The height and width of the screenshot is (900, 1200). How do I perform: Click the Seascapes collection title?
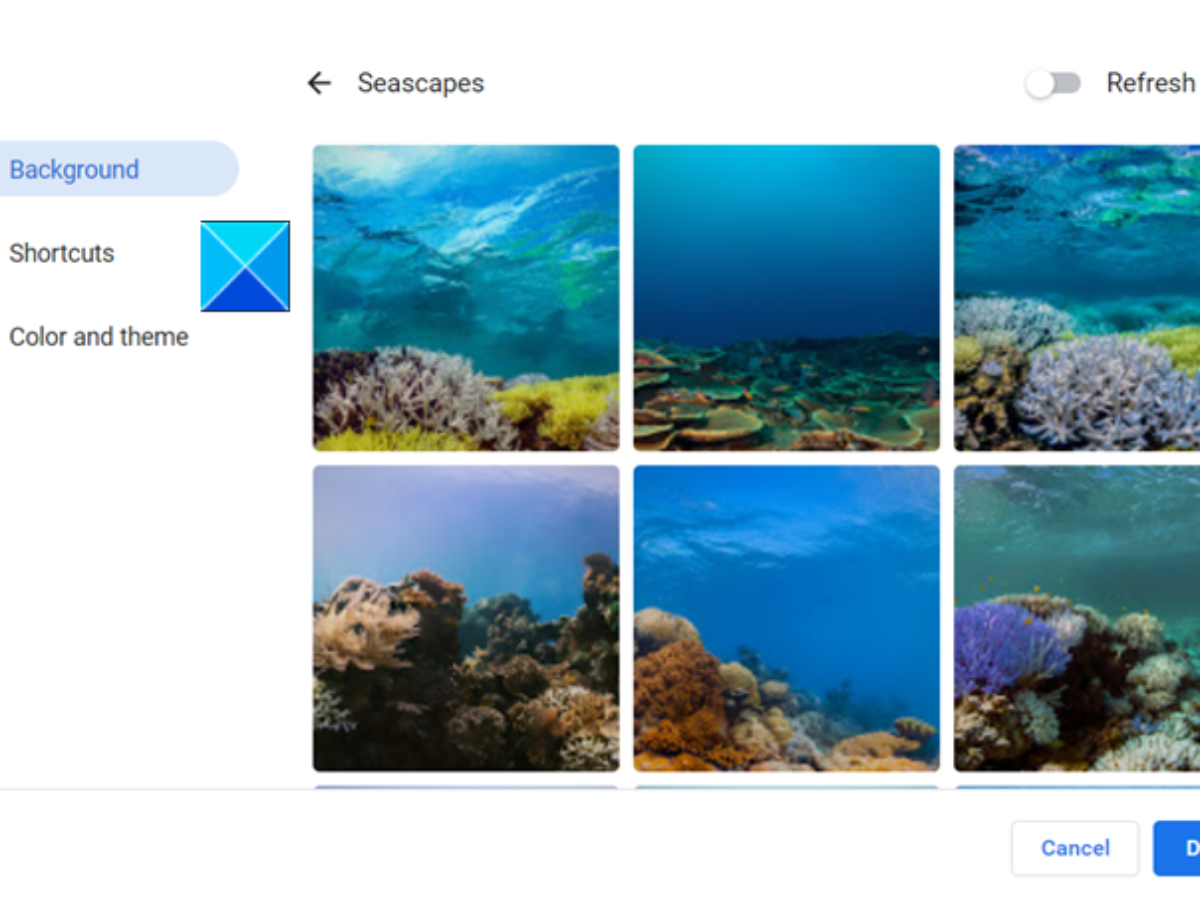(x=421, y=83)
